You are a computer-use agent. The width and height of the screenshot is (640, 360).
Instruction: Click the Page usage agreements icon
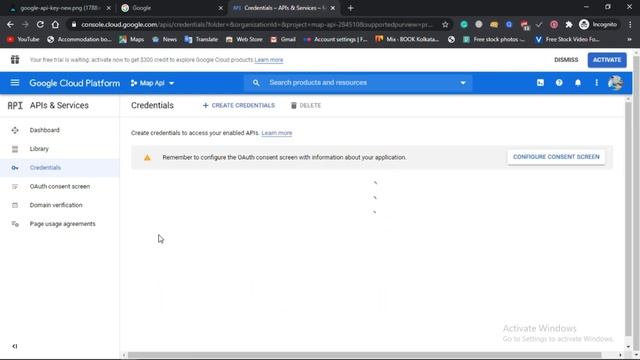click(x=15, y=224)
